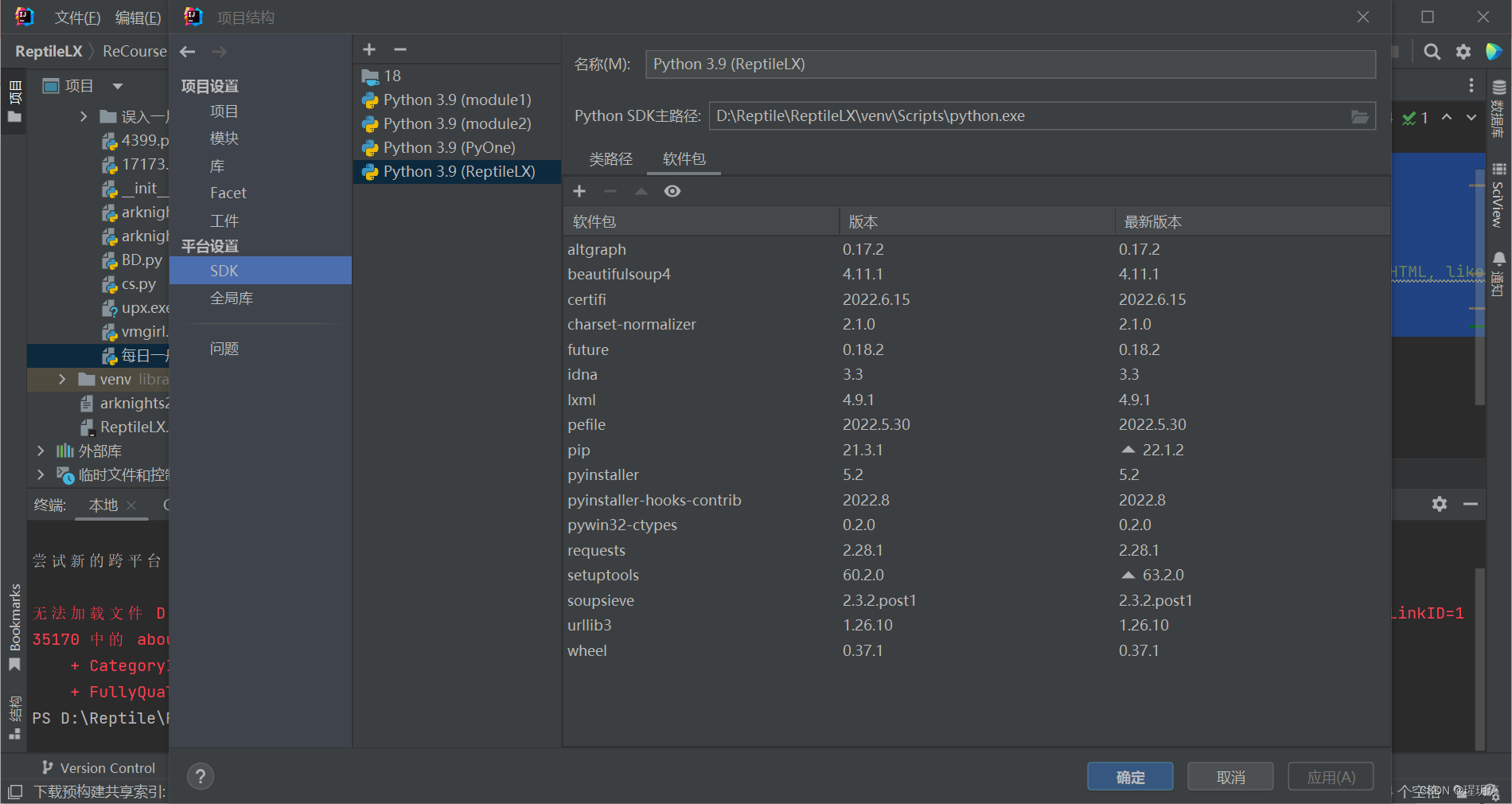This screenshot has width=1512, height=804.
Task: Select the folder named 18 in SDK list
Action: pyautogui.click(x=457, y=76)
